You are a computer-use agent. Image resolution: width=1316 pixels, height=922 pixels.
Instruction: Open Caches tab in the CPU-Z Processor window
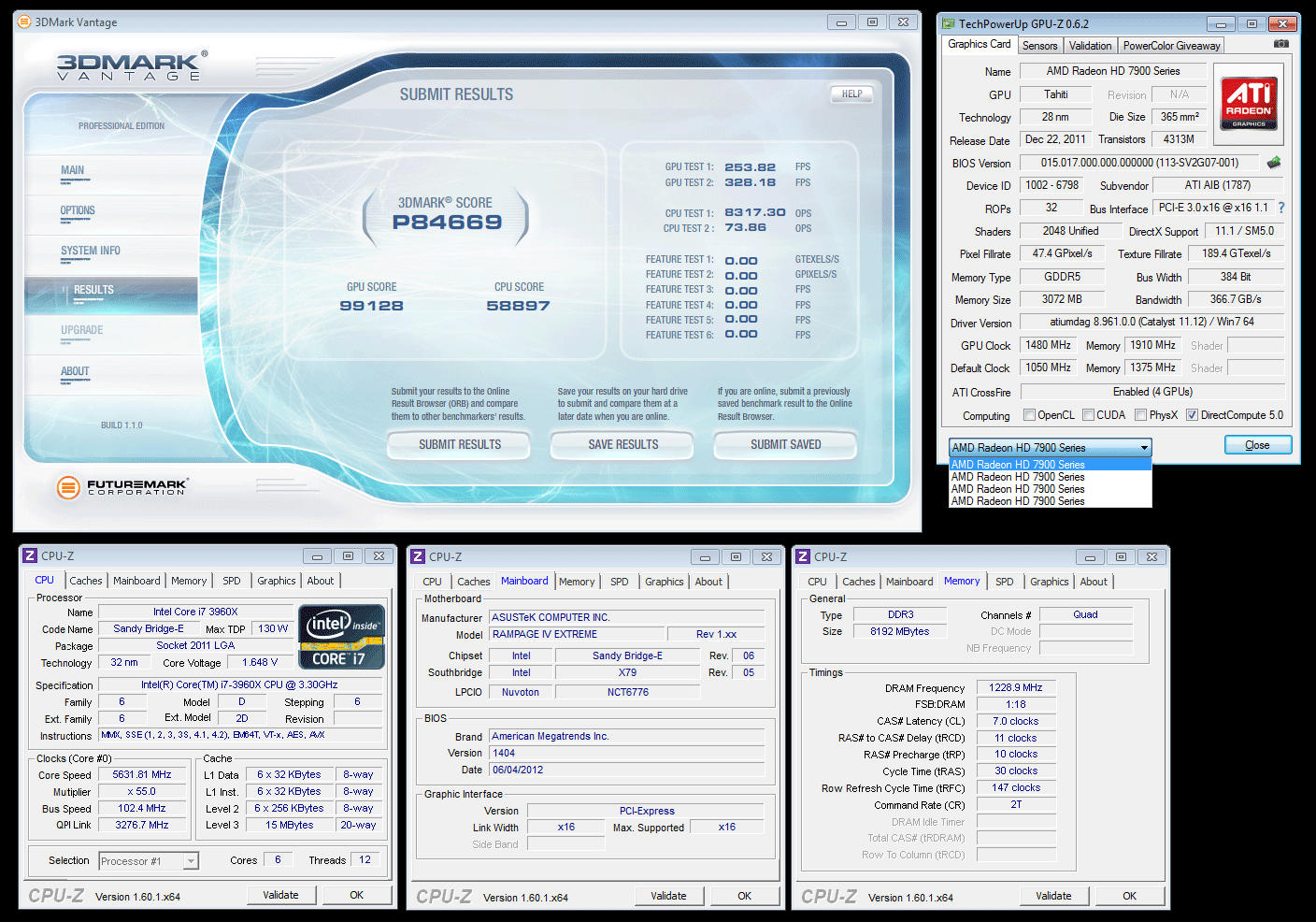pyautogui.click(x=86, y=581)
